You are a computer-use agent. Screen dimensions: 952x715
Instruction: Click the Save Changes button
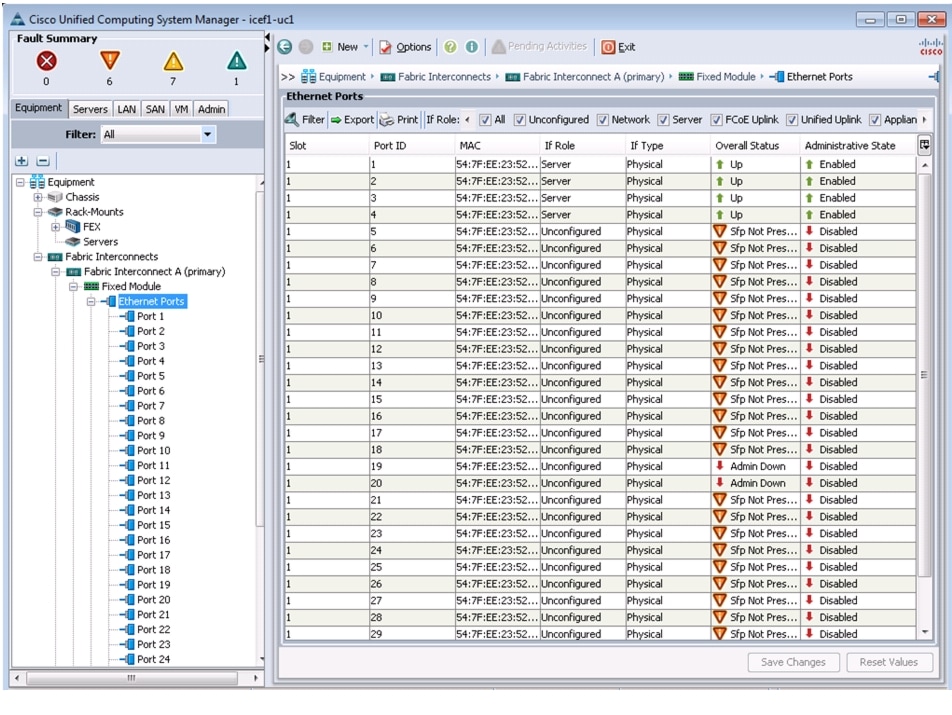pyautogui.click(x=792, y=662)
